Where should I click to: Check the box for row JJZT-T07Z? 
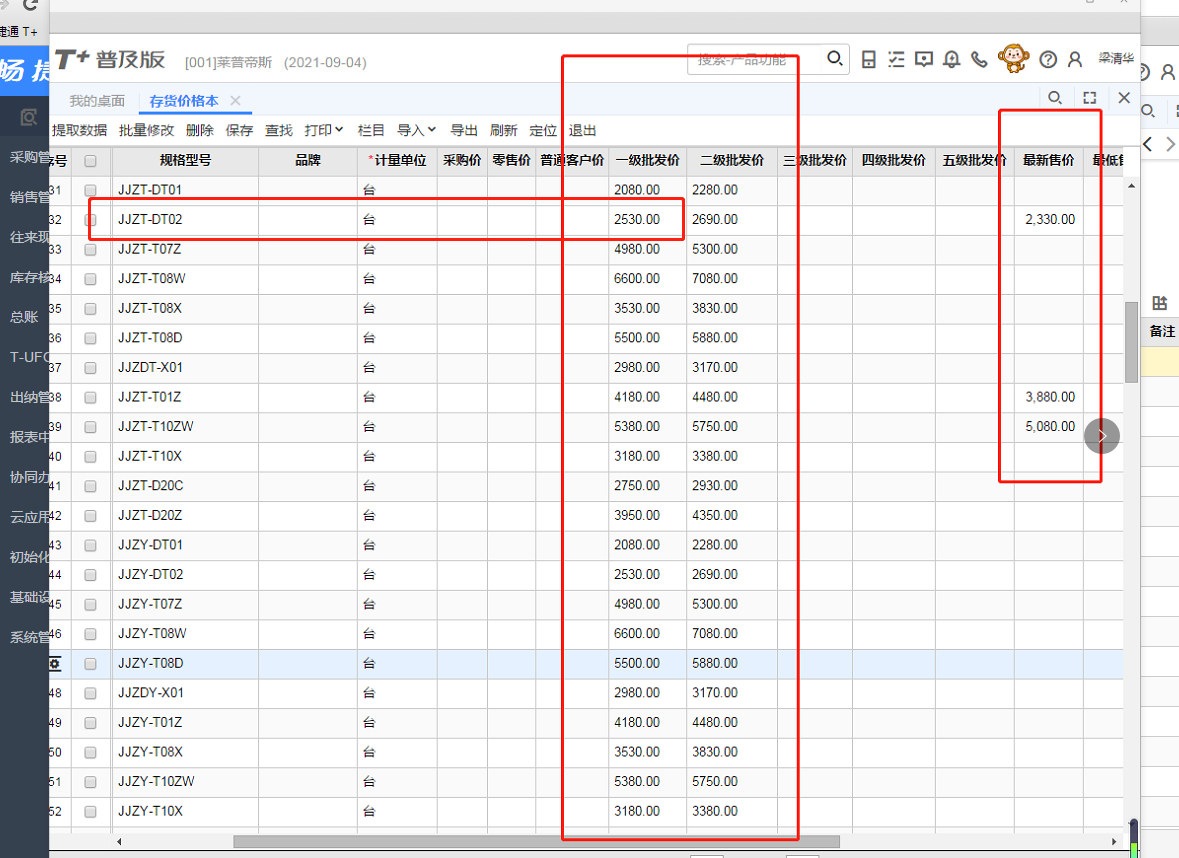[90, 250]
